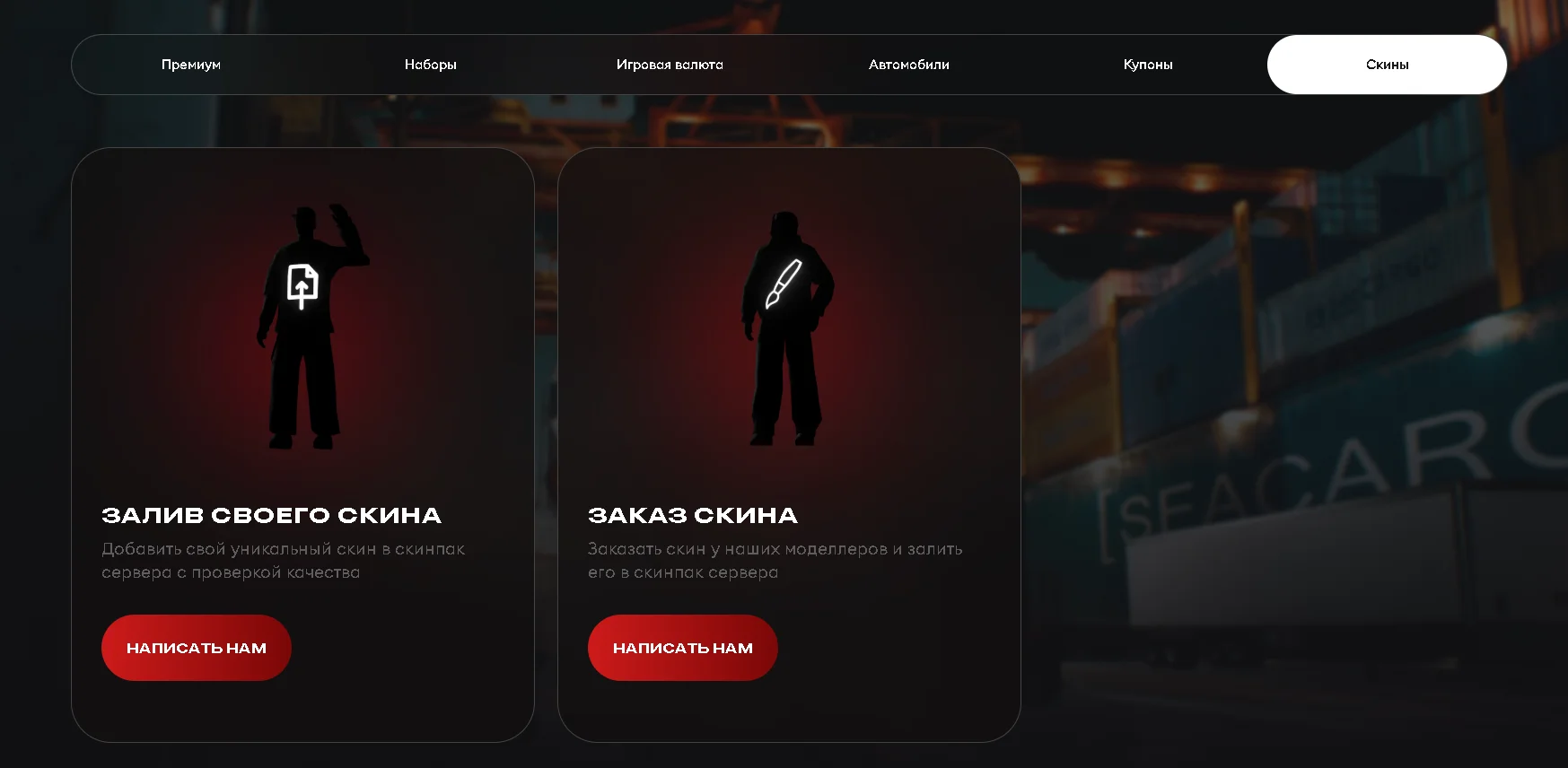Click the Залив своего скина heading
Image resolution: width=1568 pixels, height=768 pixels.
click(x=272, y=516)
